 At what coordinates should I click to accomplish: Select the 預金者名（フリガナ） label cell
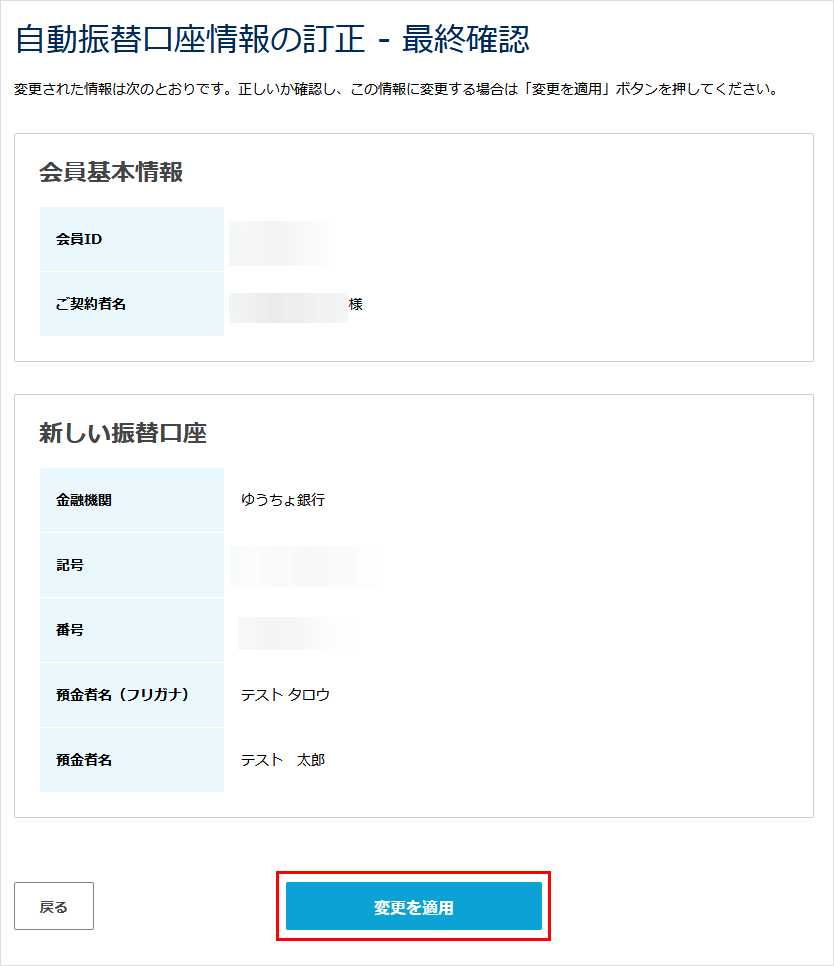[131, 695]
